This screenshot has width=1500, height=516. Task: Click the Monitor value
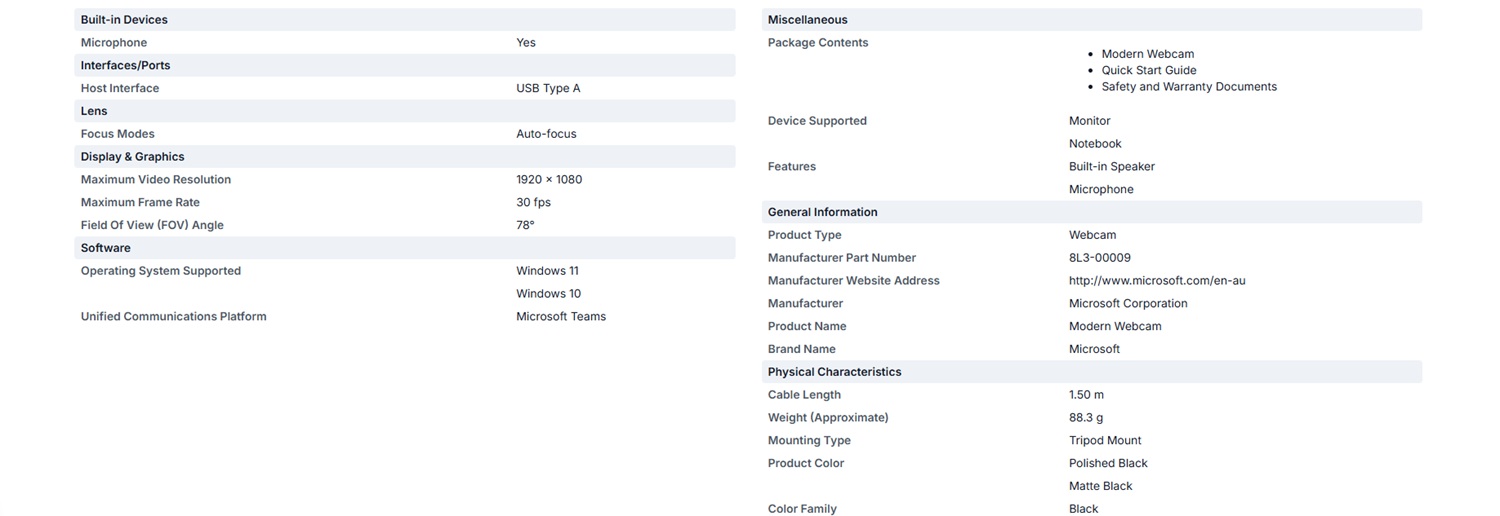[x=1089, y=121]
